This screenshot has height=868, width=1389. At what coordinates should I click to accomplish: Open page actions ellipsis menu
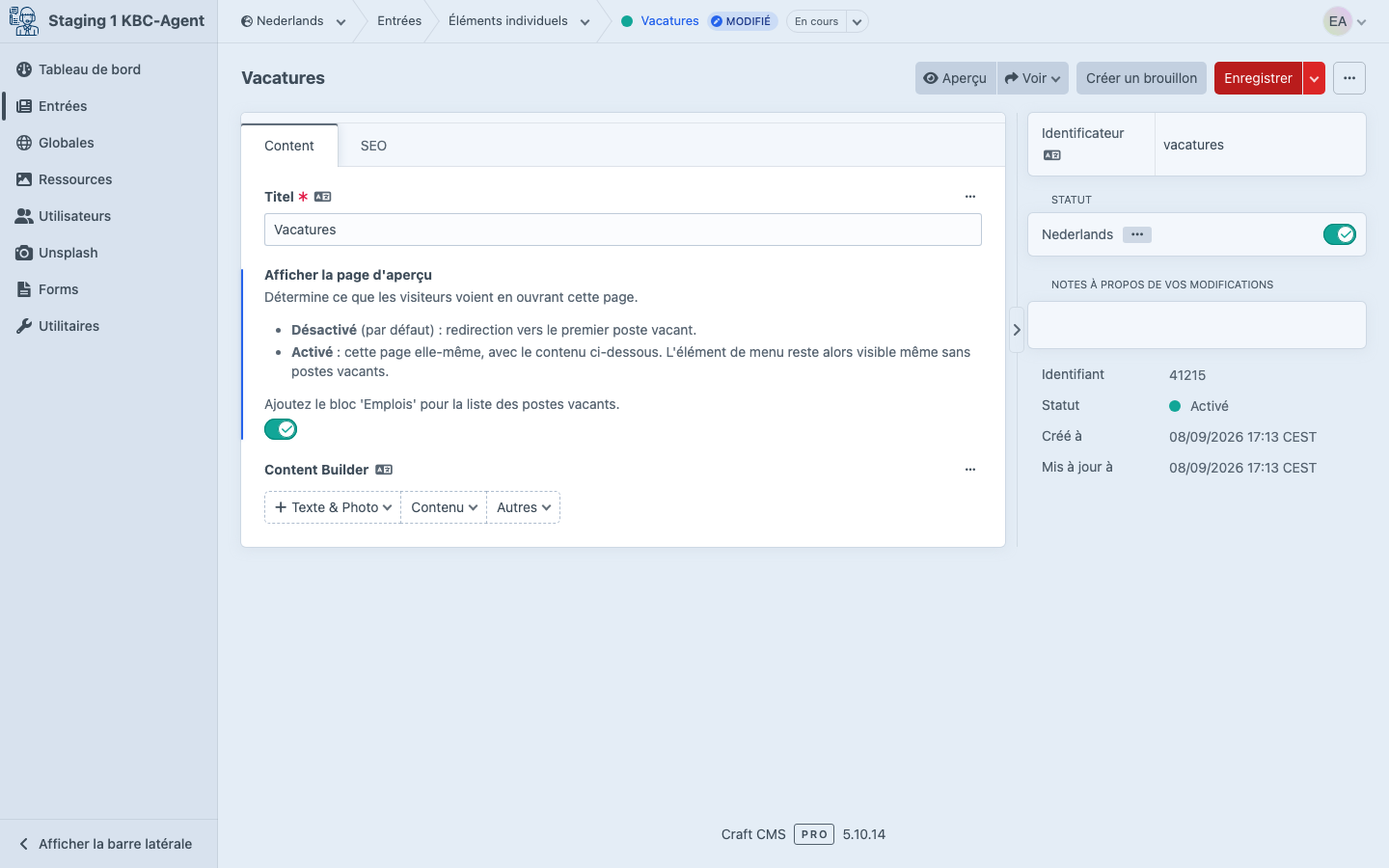[1349, 78]
